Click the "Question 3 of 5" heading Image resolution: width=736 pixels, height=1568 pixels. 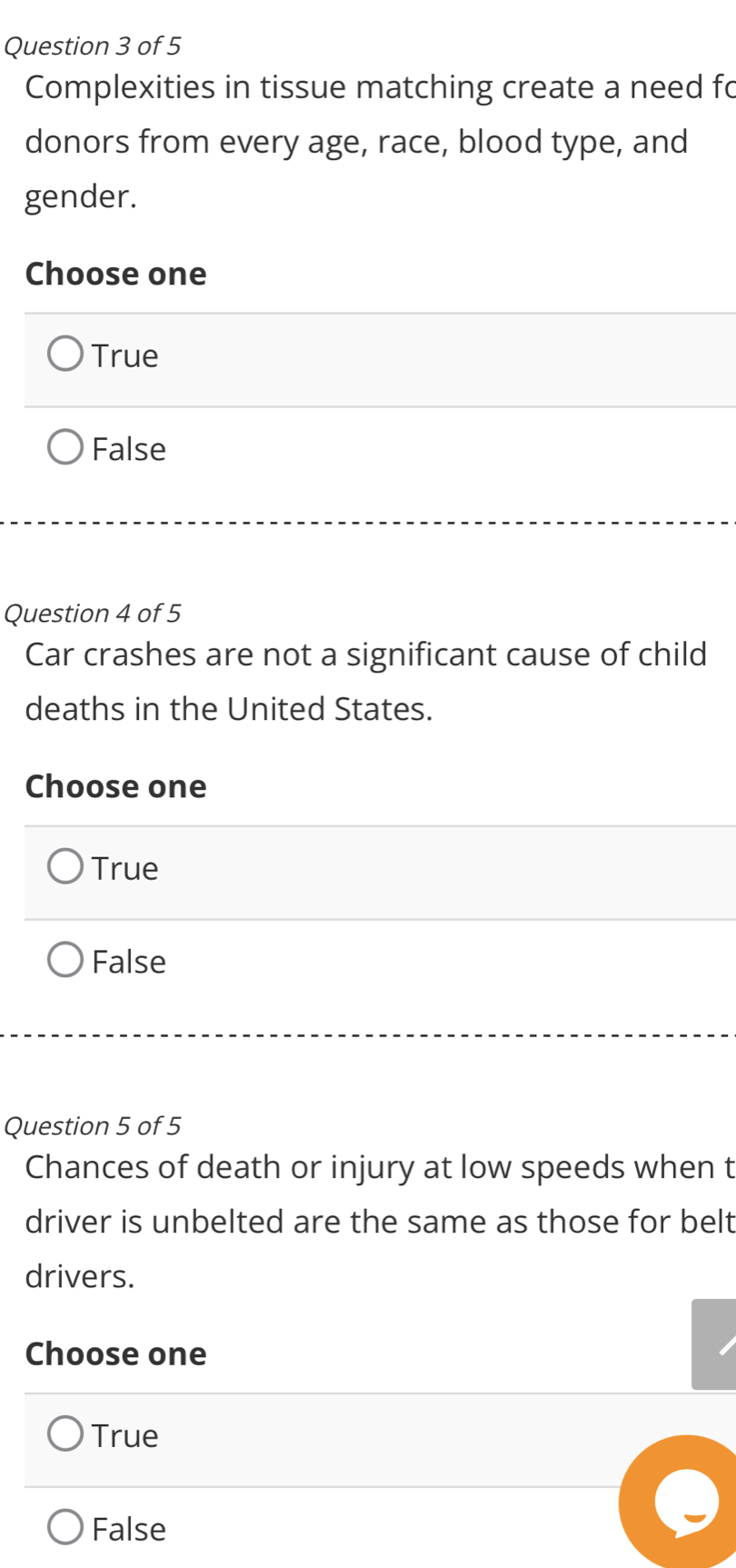(x=93, y=45)
